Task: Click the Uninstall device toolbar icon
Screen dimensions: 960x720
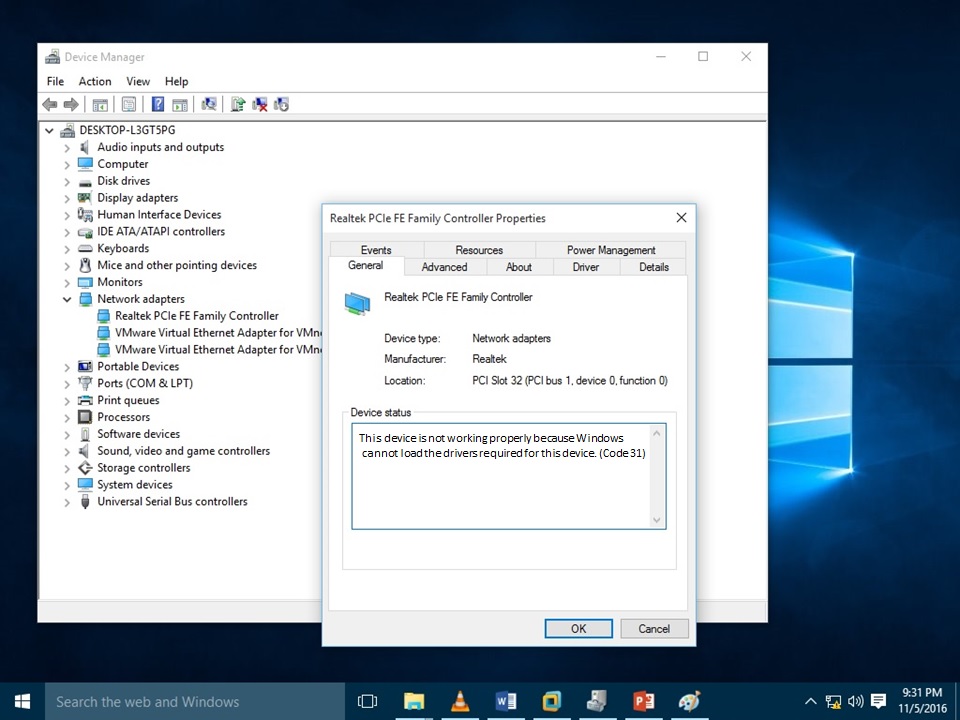Action: coord(259,104)
